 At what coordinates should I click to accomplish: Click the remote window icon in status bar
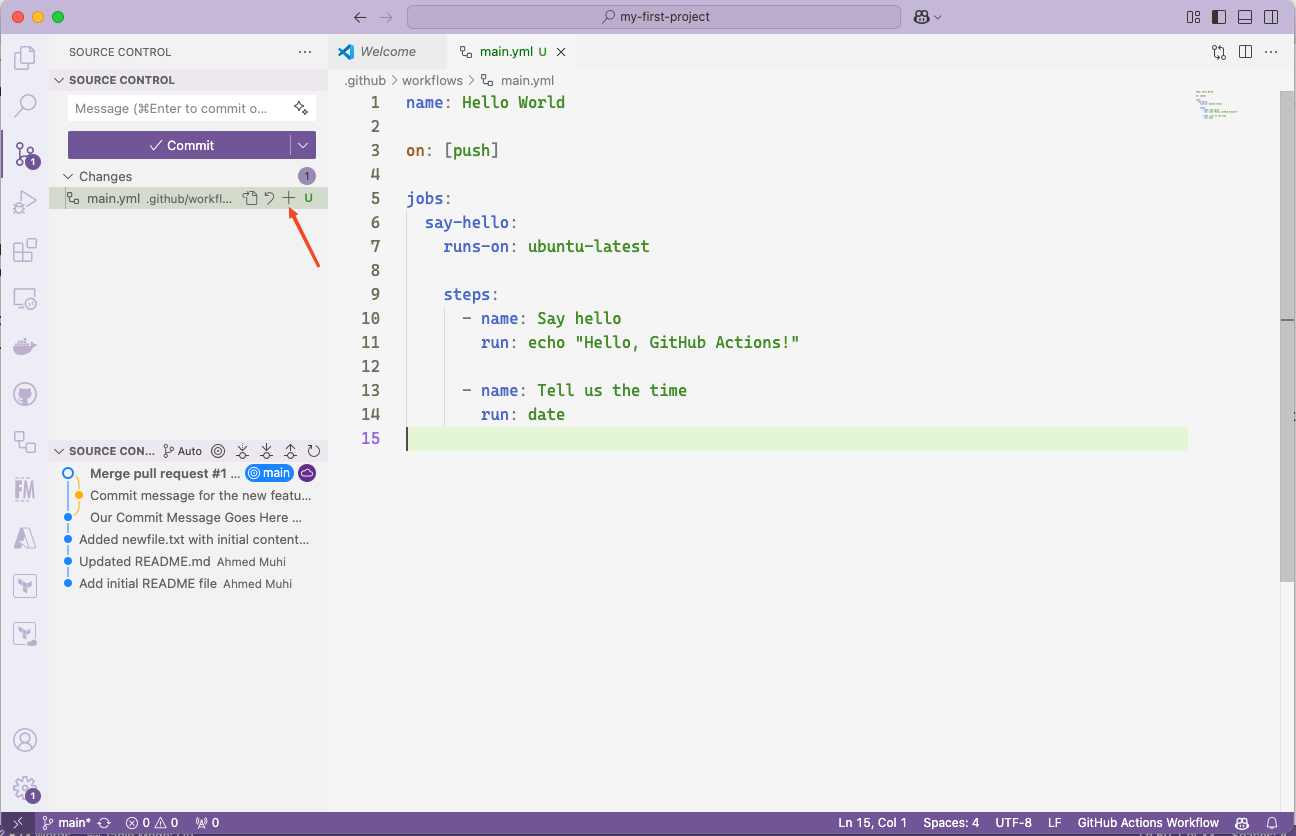click(x=17, y=823)
